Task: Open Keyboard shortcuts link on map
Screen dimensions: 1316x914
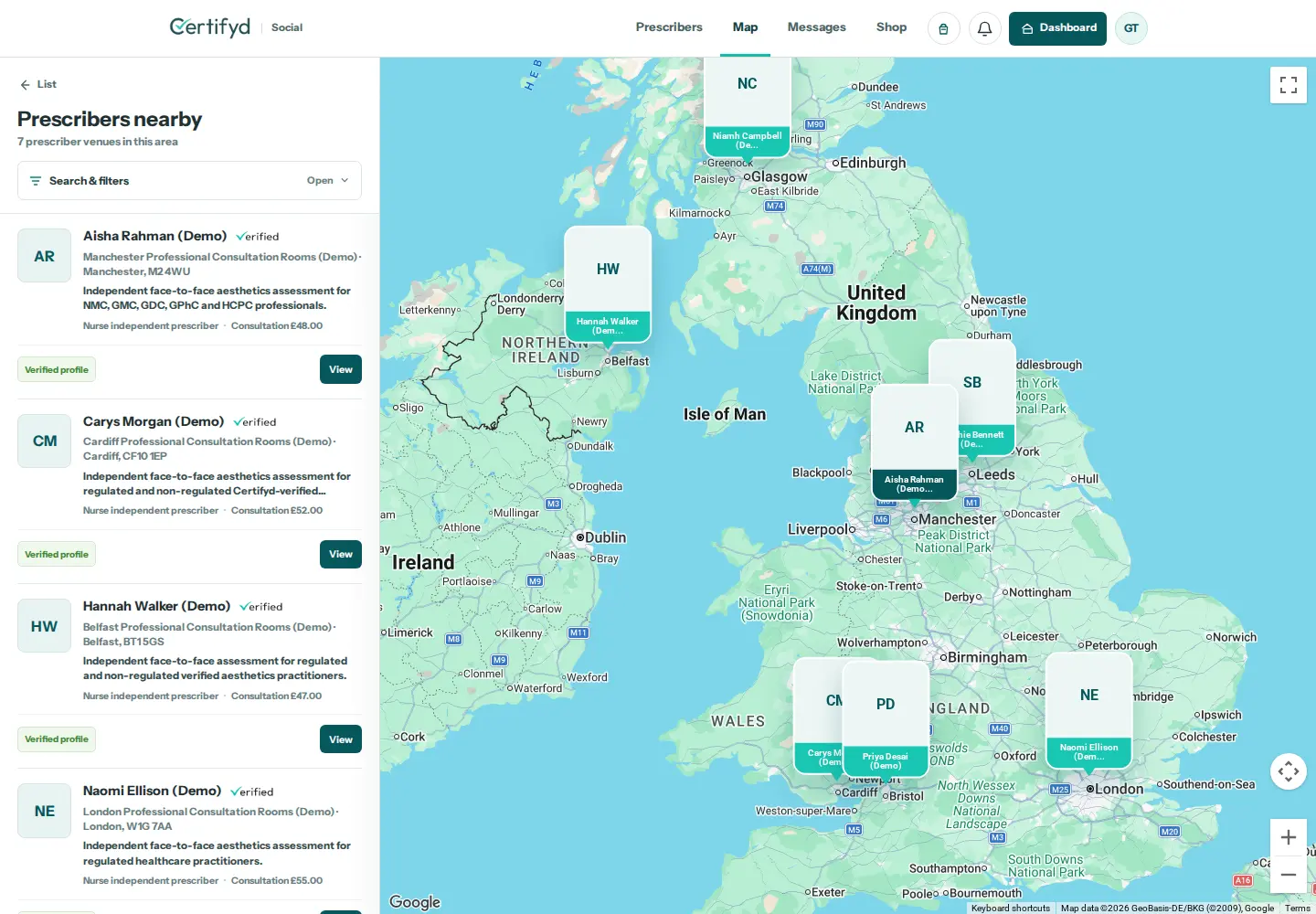Action: pos(1010,909)
